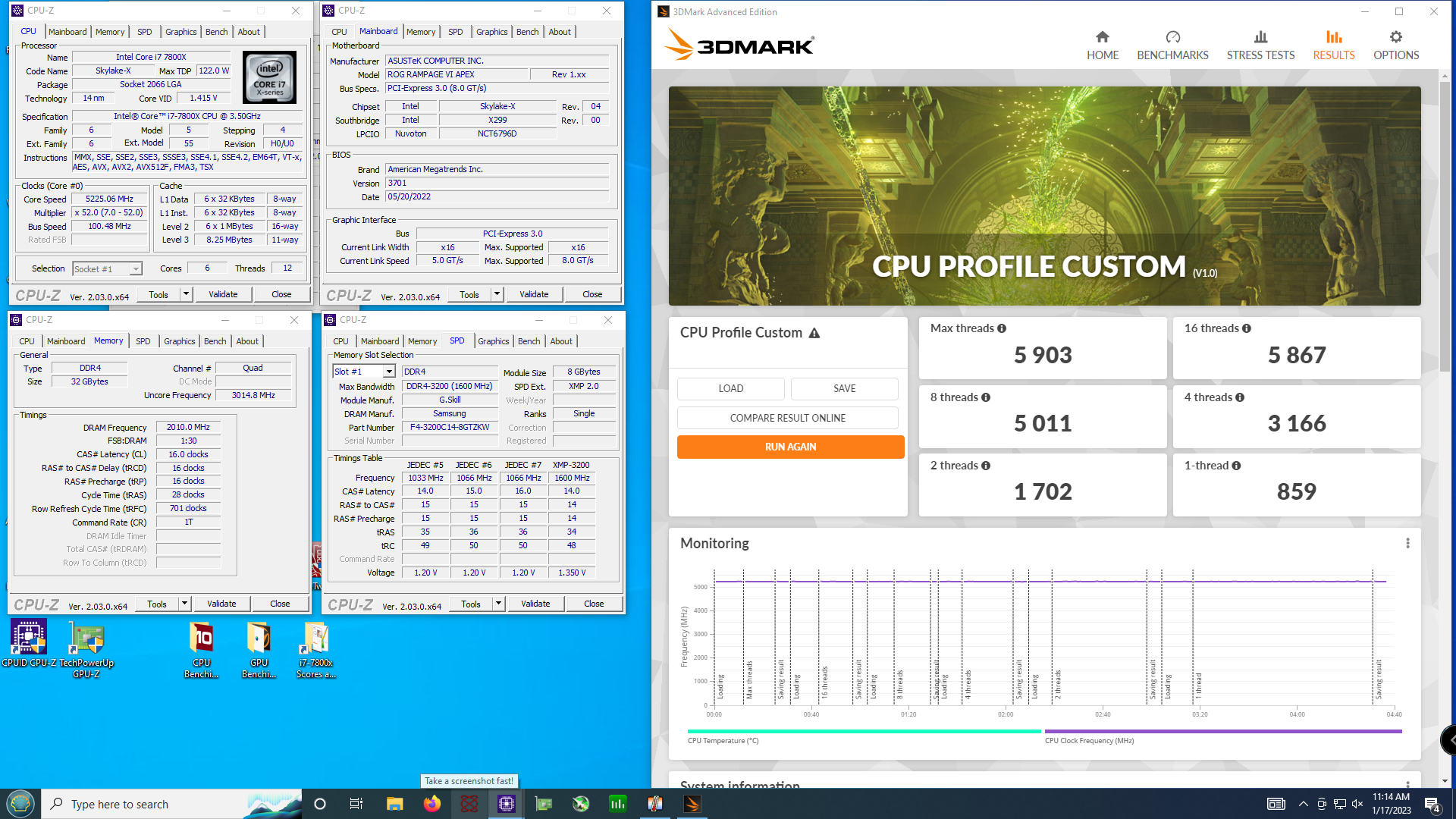1456x819 pixels.
Task: Click the CPU Profile Custom banner image
Action: pos(1044,196)
